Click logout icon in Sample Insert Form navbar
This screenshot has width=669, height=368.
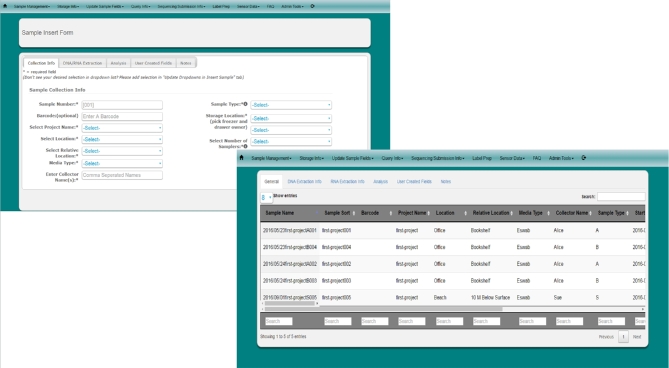(x=312, y=6)
